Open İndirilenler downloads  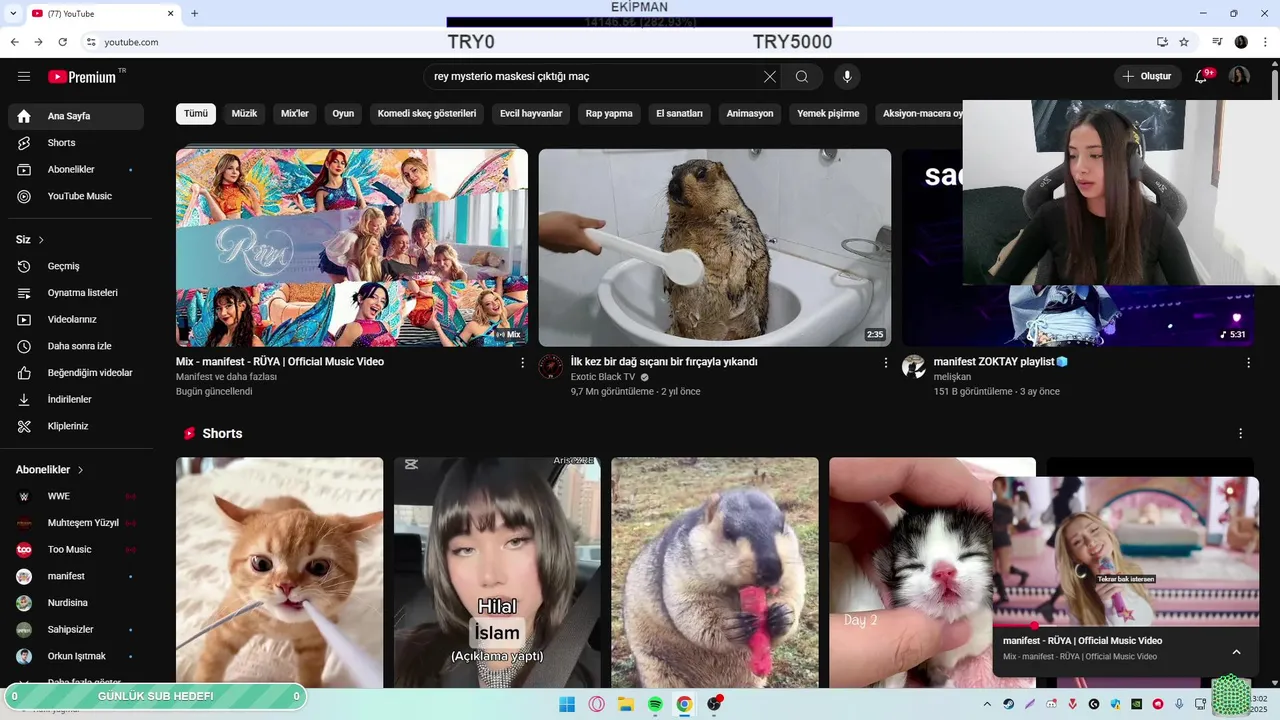coord(76,399)
